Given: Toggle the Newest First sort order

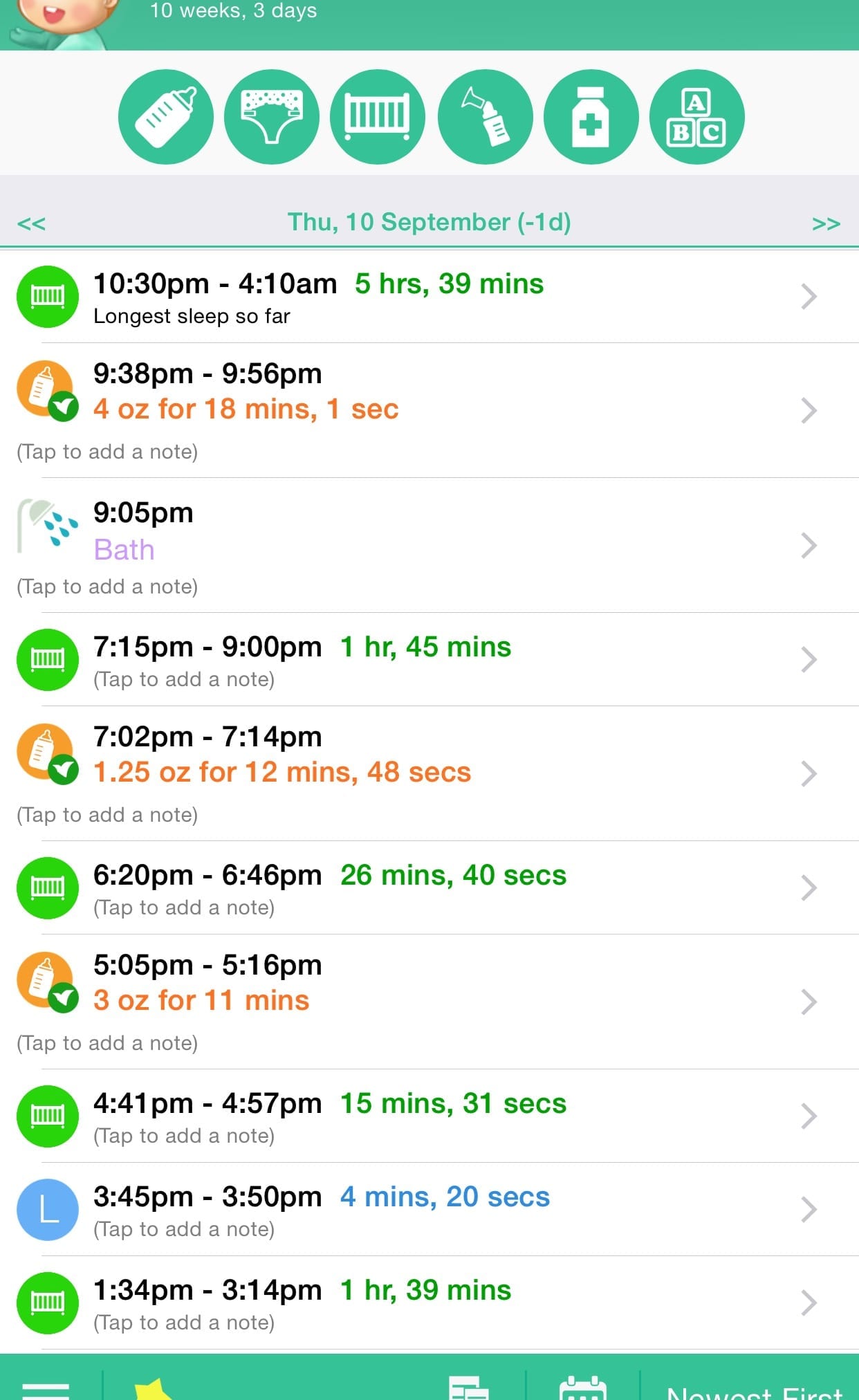Looking at the screenshot, I should pos(754,1392).
